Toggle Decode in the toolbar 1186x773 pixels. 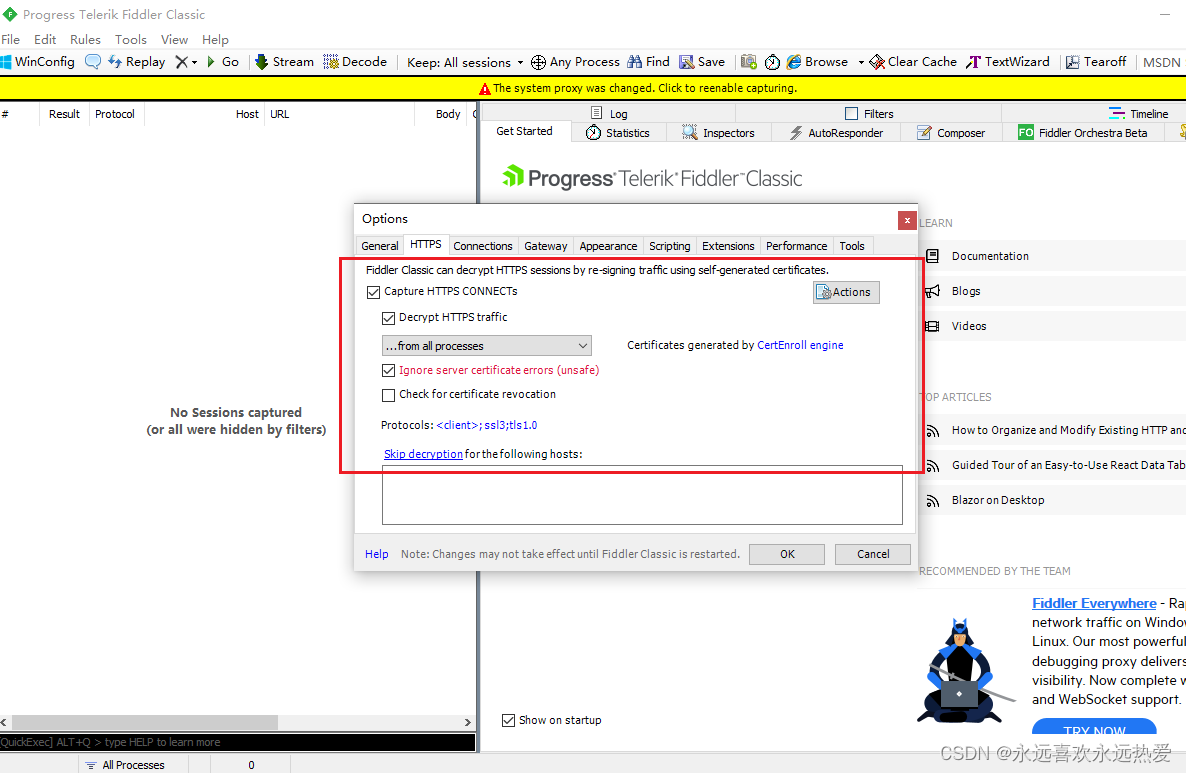(355, 62)
